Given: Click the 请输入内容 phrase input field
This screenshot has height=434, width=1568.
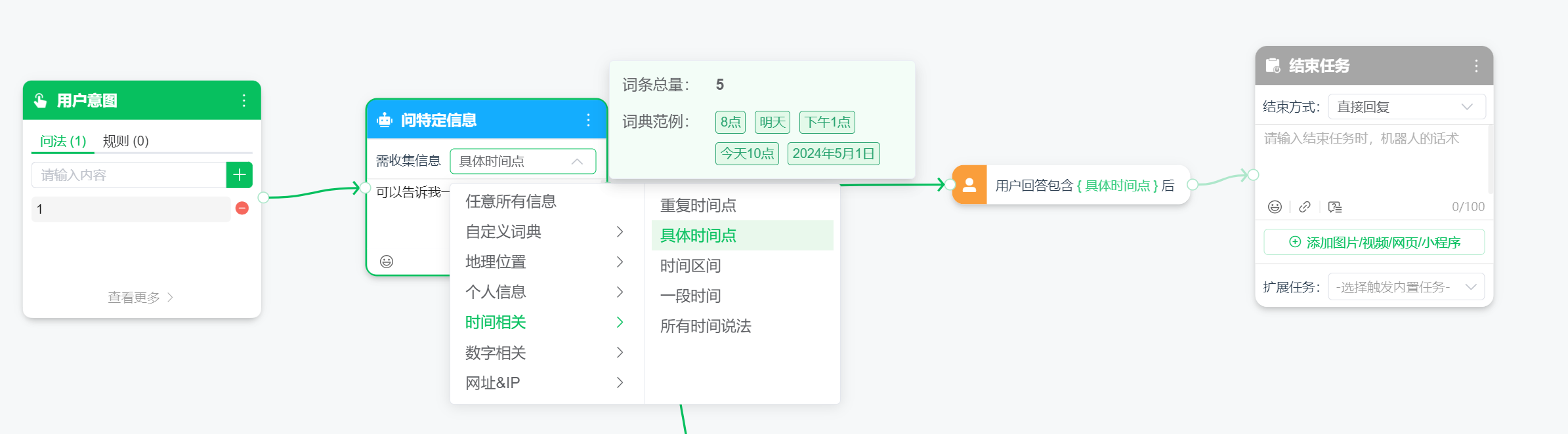Looking at the screenshot, I should pos(129,175).
